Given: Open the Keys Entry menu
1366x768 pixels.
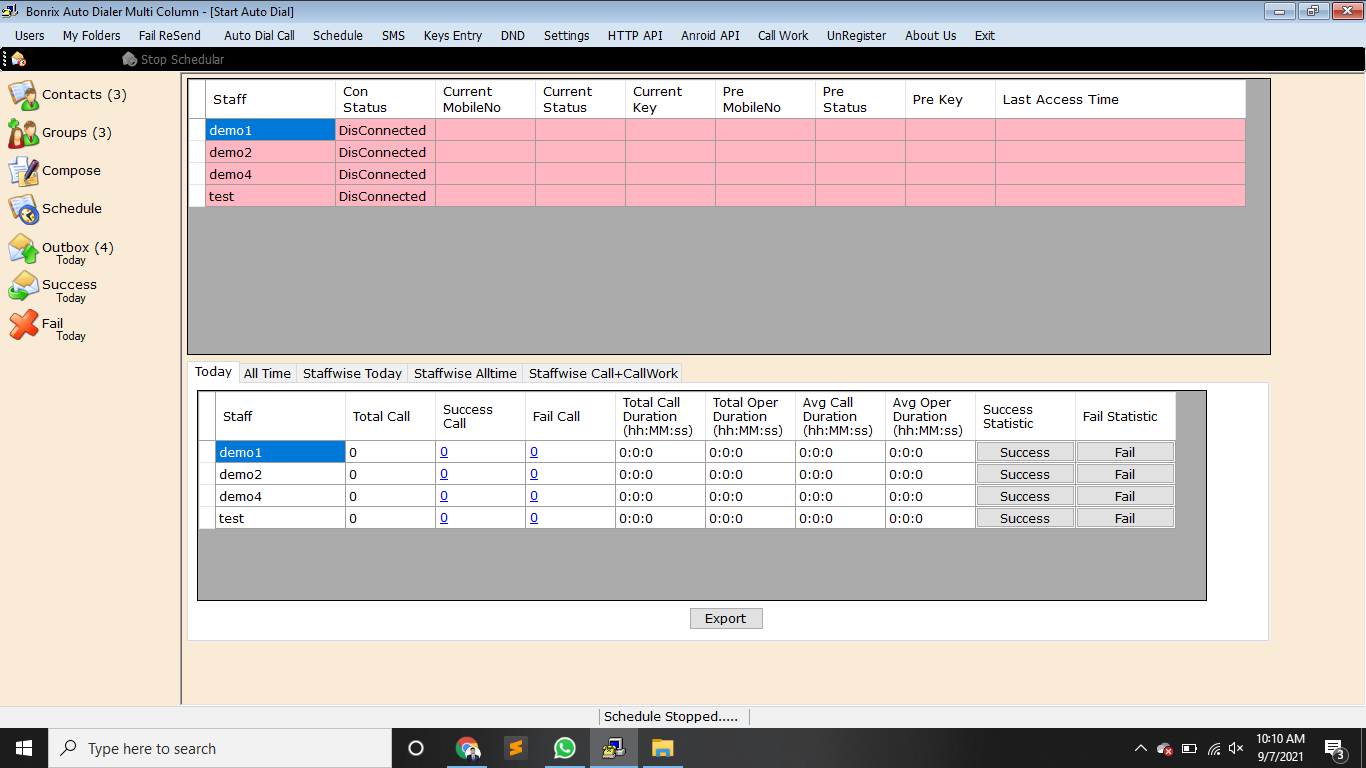Looking at the screenshot, I should coord(453,35).
